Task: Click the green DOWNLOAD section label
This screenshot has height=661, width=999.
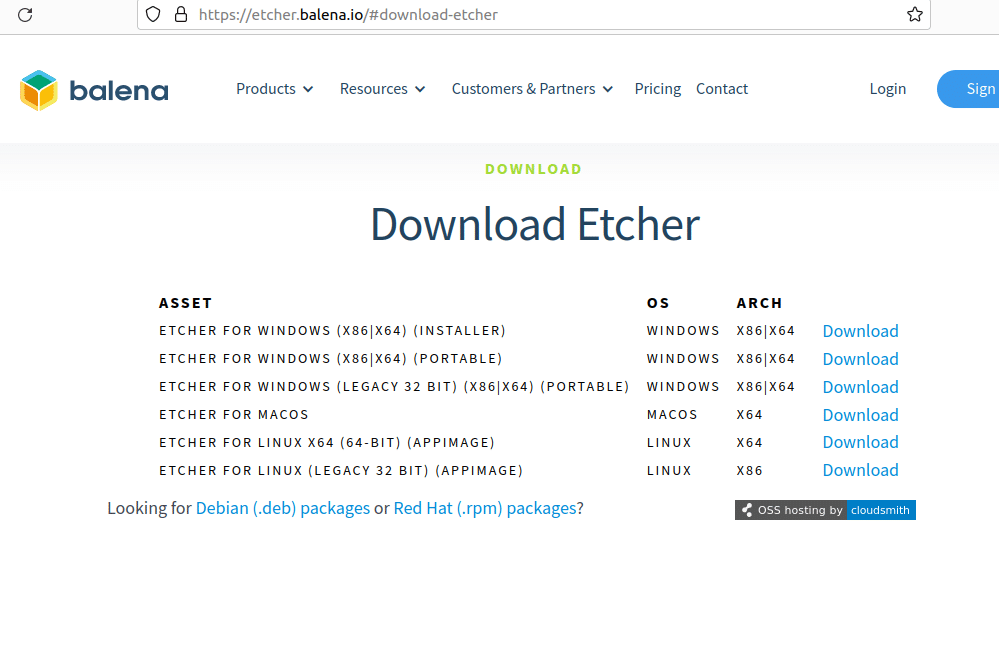Action: [x=533, y=170]
